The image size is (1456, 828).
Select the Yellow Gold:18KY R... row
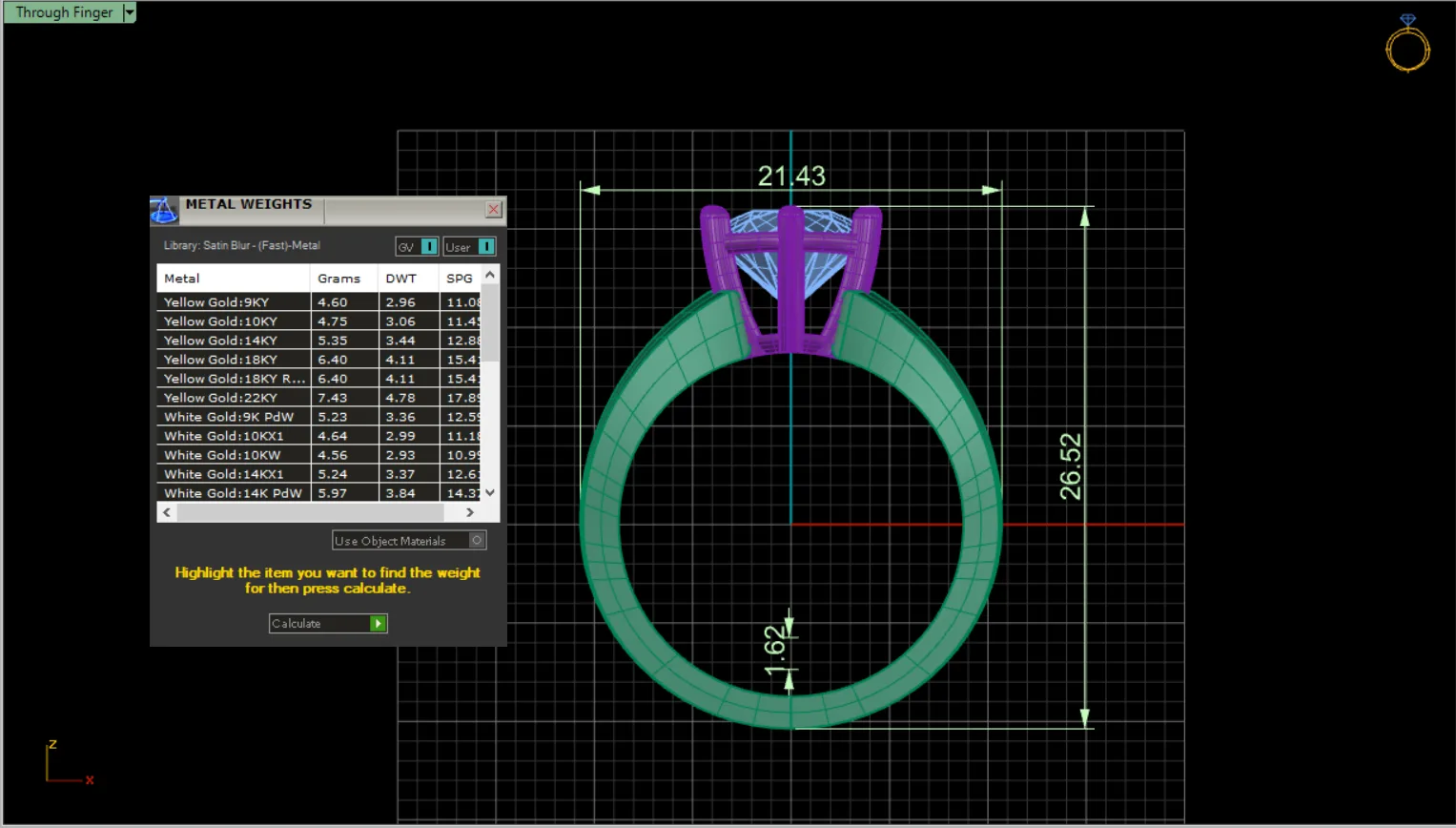coord(318,379)
